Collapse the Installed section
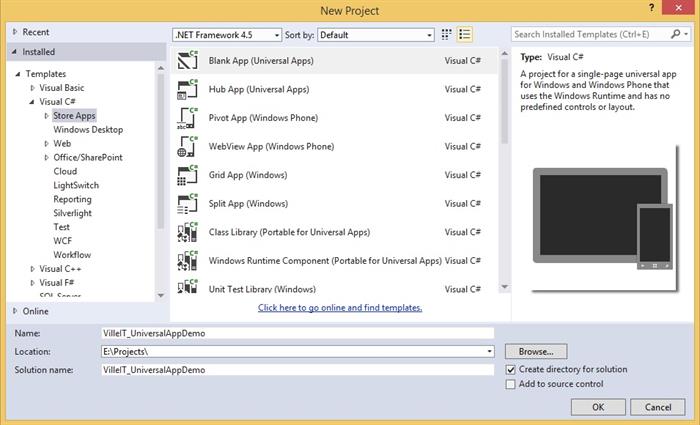Viewport: 700px width, 425px height. coord(14,52)
